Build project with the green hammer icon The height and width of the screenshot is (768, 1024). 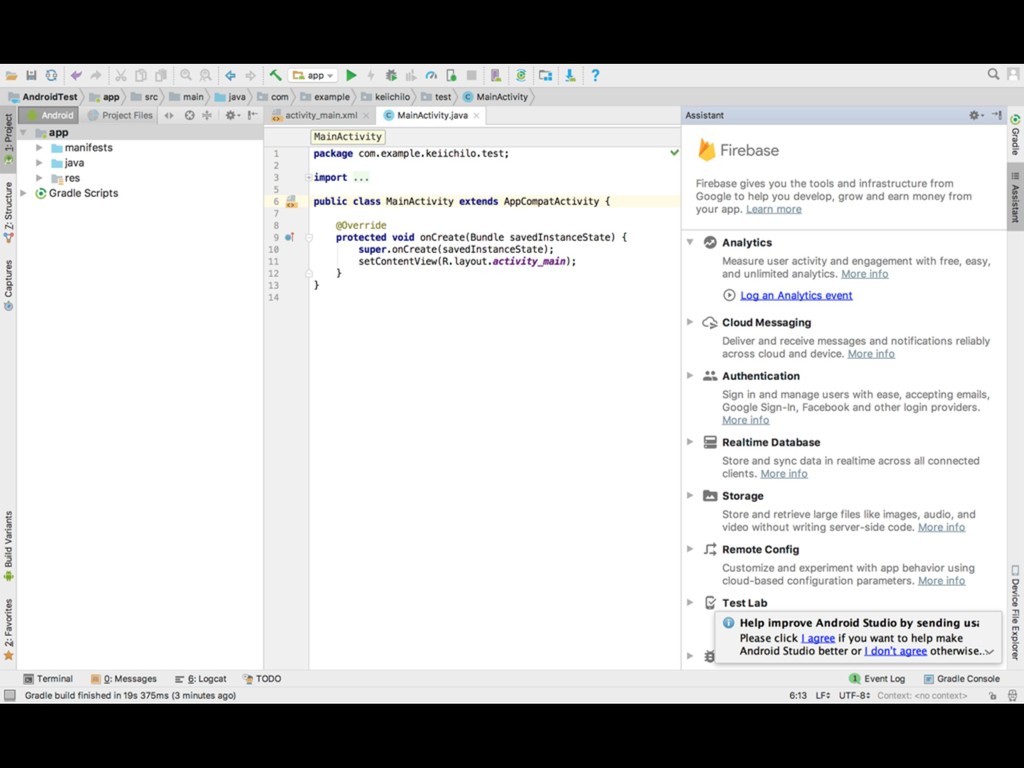(x=276, y=76)
